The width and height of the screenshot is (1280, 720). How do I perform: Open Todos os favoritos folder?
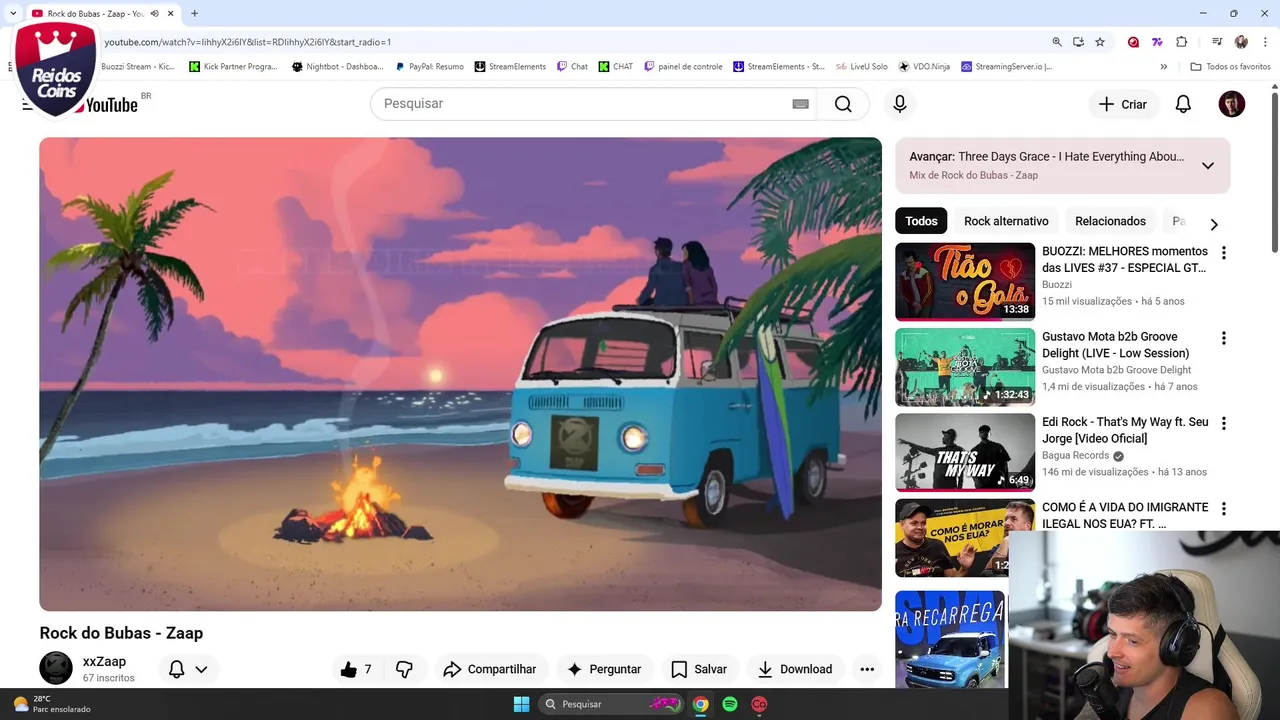coord(1230,67)
